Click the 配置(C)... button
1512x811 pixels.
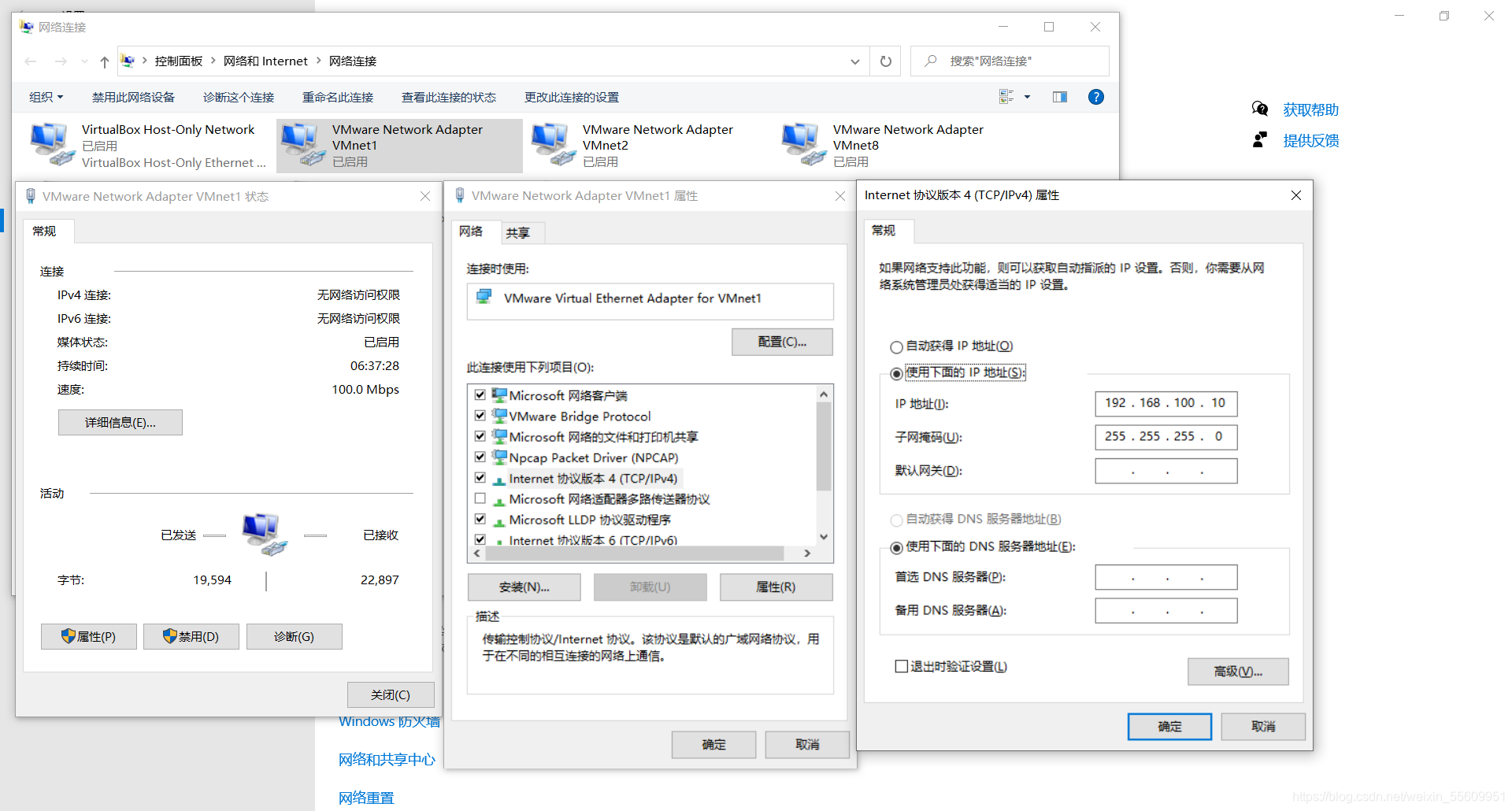pyautogui.click(x=782, y=342)
